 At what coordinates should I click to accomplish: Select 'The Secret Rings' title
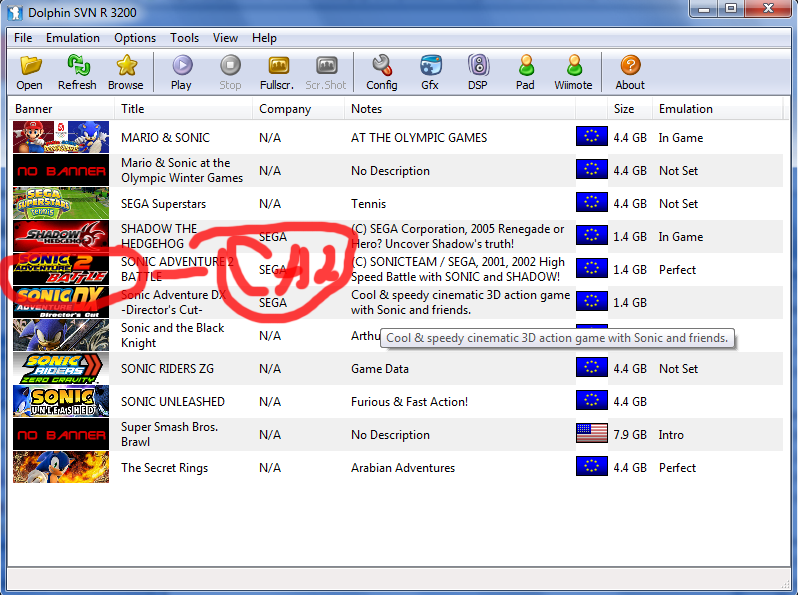point(164,468)
